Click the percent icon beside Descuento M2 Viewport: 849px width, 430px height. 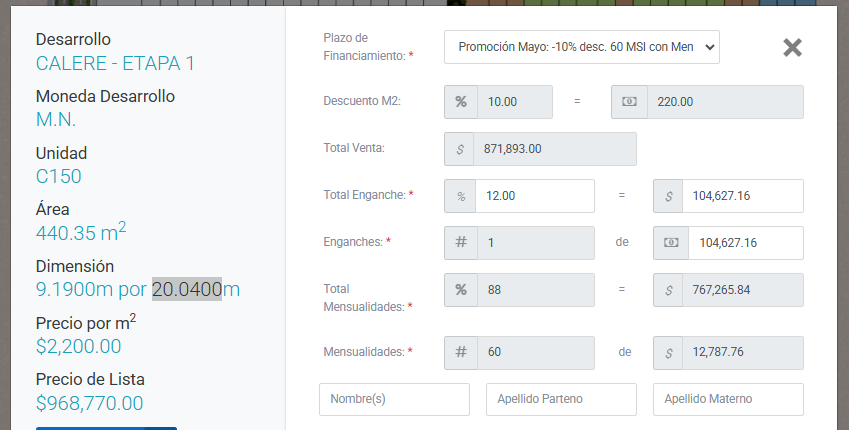coord(461,102)
